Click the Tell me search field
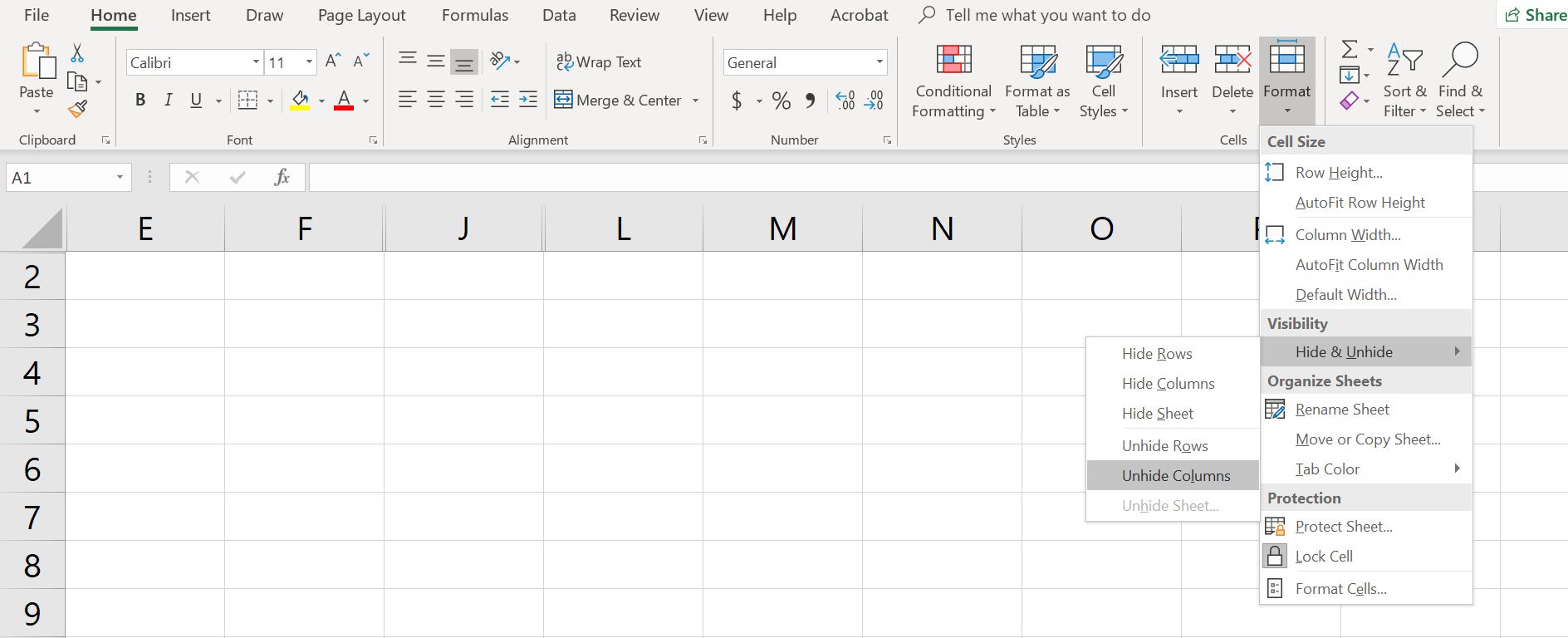 1034,15
